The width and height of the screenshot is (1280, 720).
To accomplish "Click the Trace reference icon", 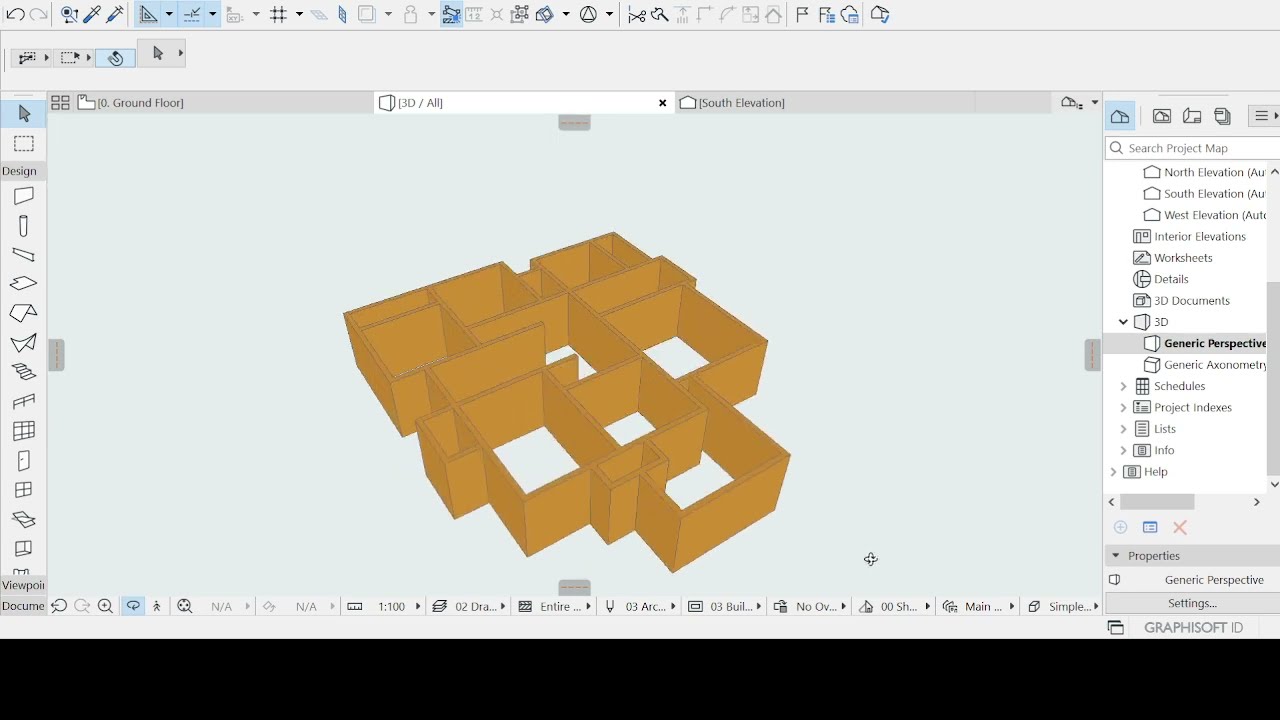I will [x=367, y=15].
